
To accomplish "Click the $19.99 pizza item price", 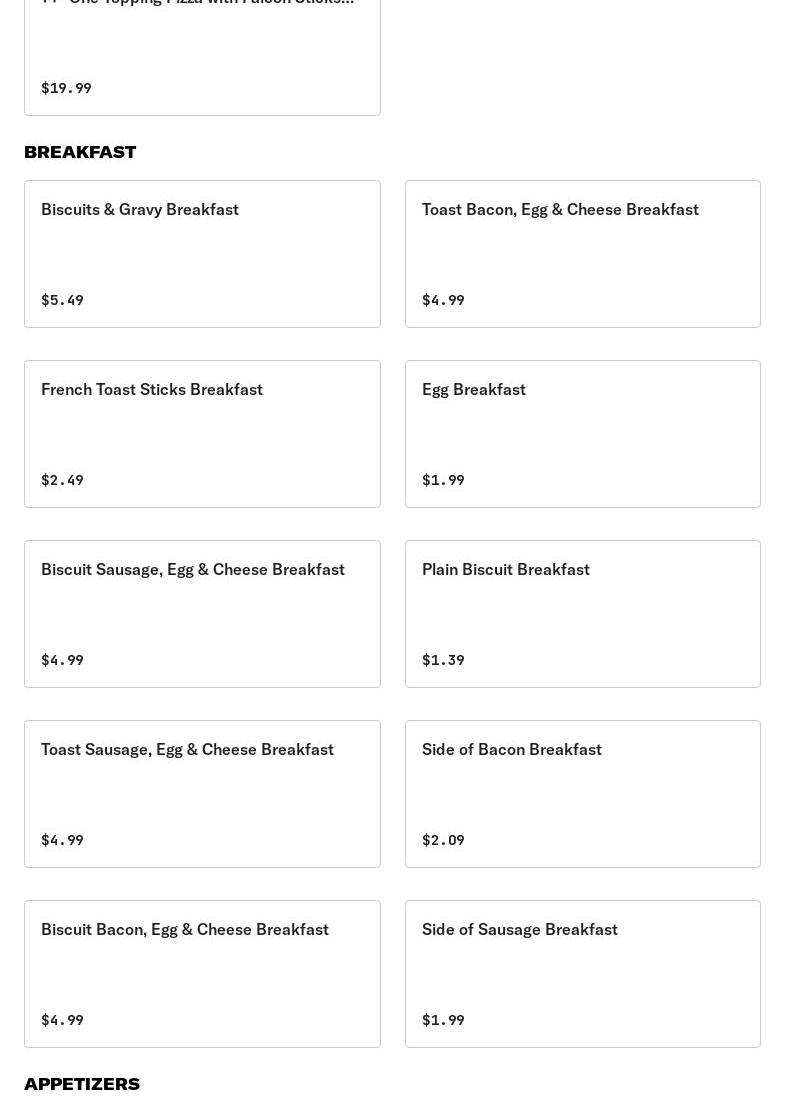I will click(66, 88).
